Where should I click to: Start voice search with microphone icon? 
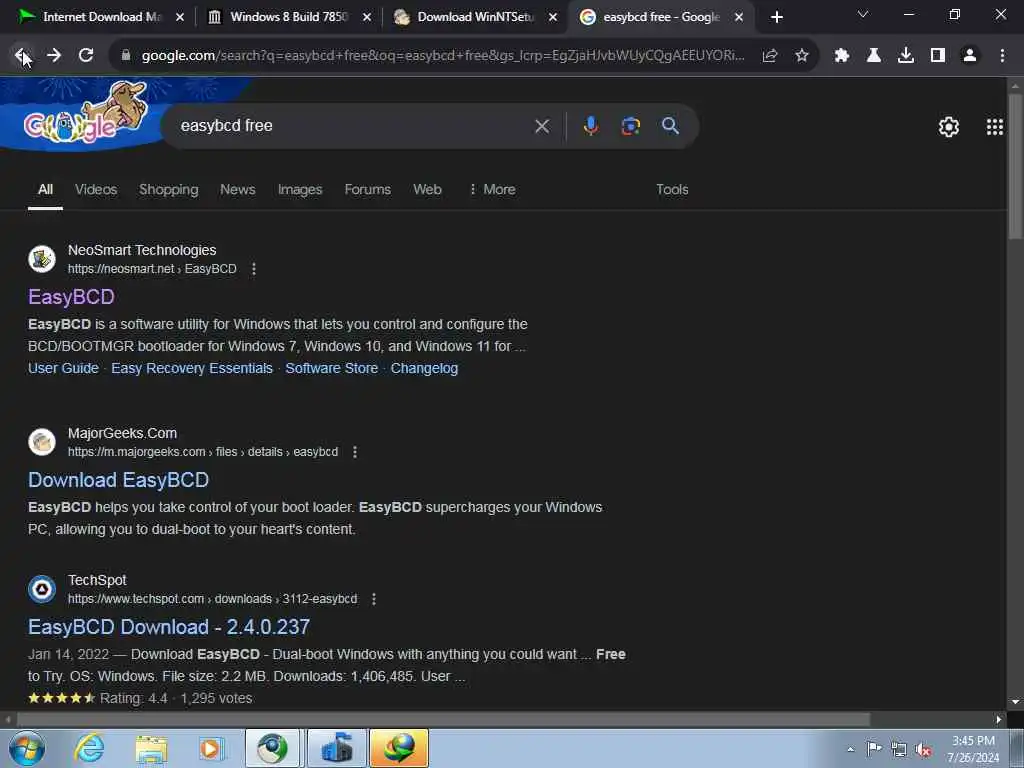pyautogui.click(x=590, y=126)
